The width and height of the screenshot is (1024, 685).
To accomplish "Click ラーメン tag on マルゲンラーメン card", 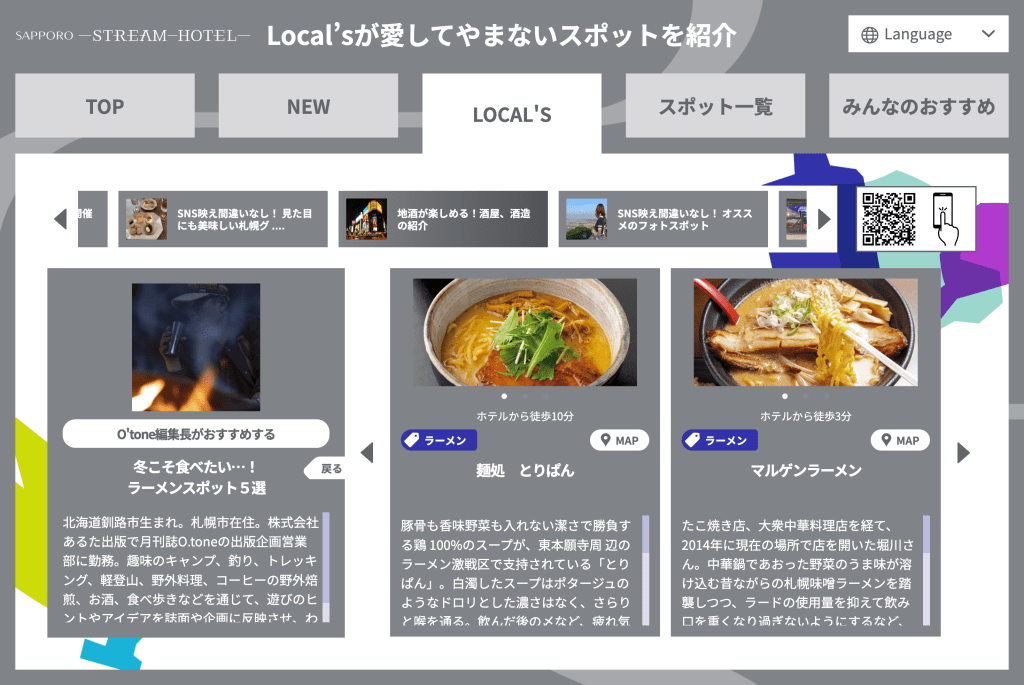I will point(720,440).
